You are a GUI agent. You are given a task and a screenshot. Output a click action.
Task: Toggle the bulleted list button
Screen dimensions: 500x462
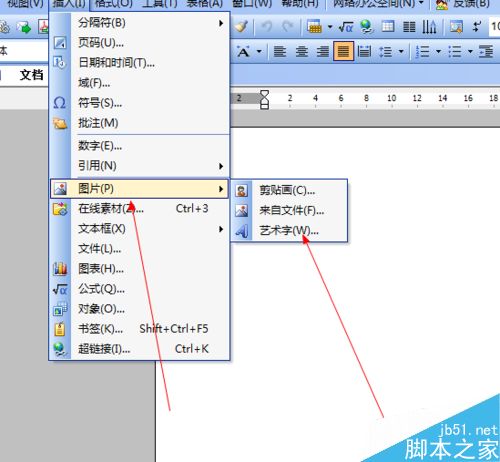click(455, 52)
